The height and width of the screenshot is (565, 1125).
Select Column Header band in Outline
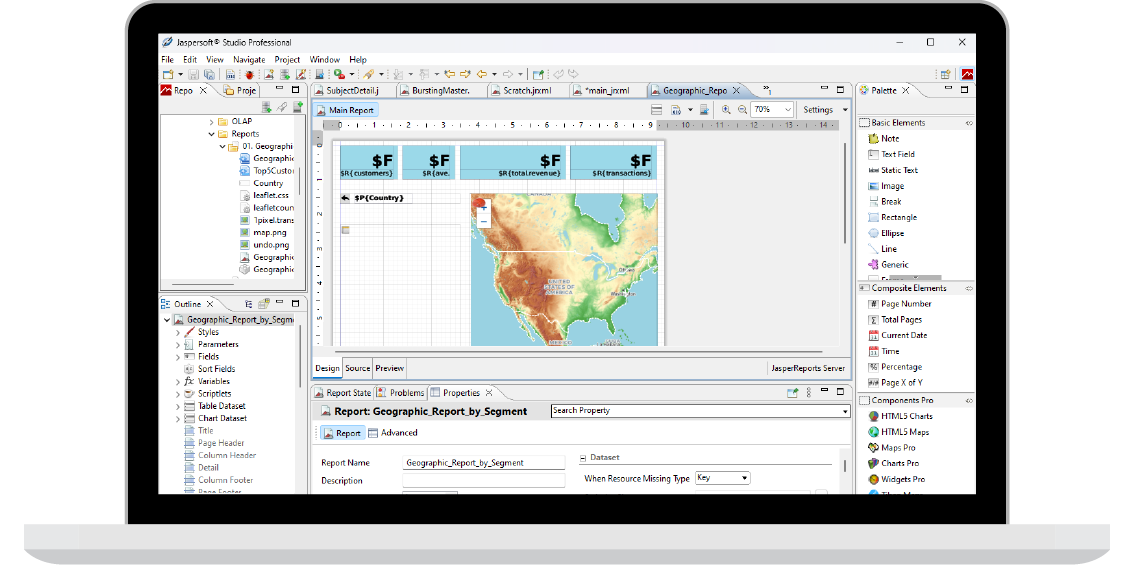(220, 455)
